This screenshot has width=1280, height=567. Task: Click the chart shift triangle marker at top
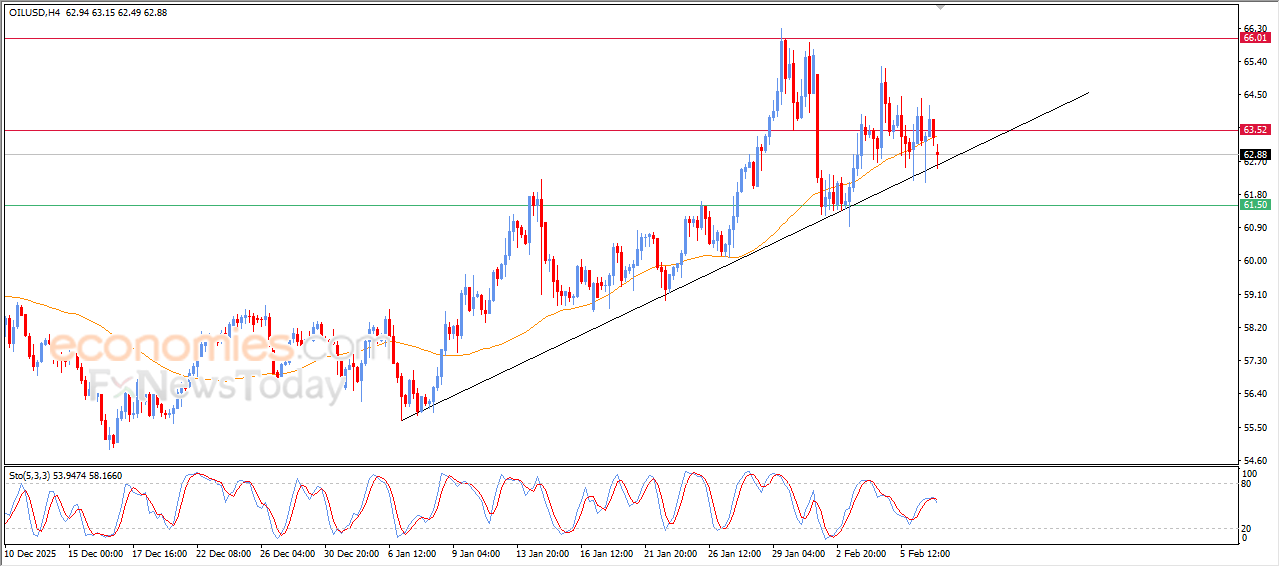point(940,6)
